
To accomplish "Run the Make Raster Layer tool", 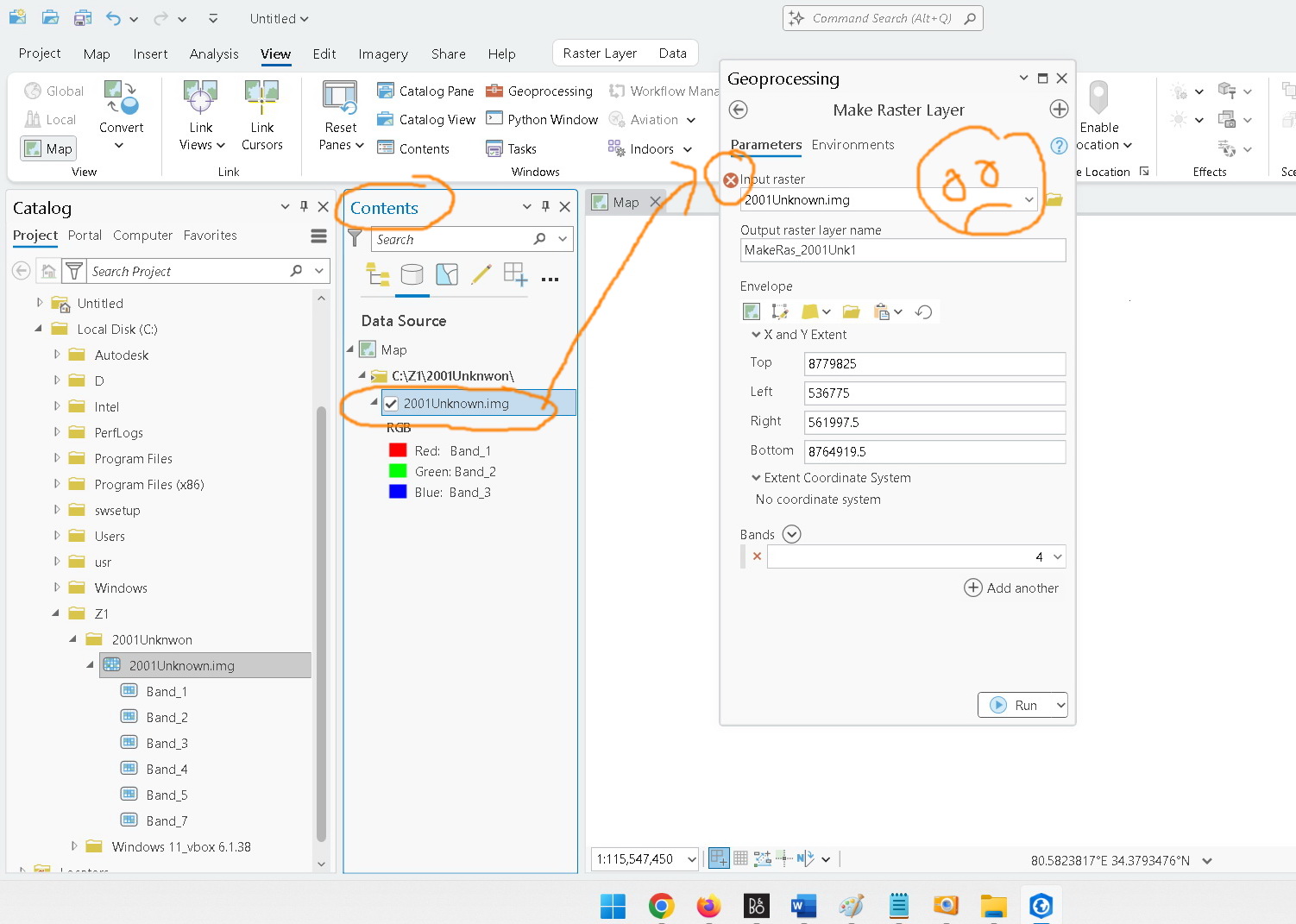I will 1016,705.
